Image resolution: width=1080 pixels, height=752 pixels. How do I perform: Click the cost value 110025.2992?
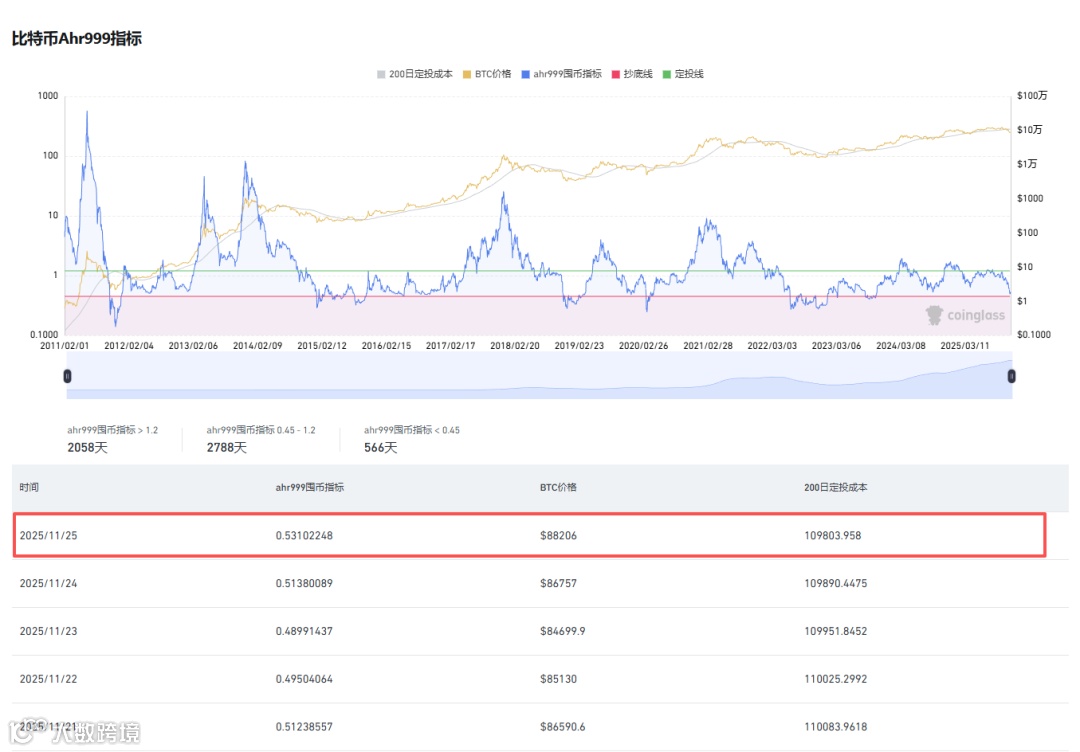coord(835,679)
